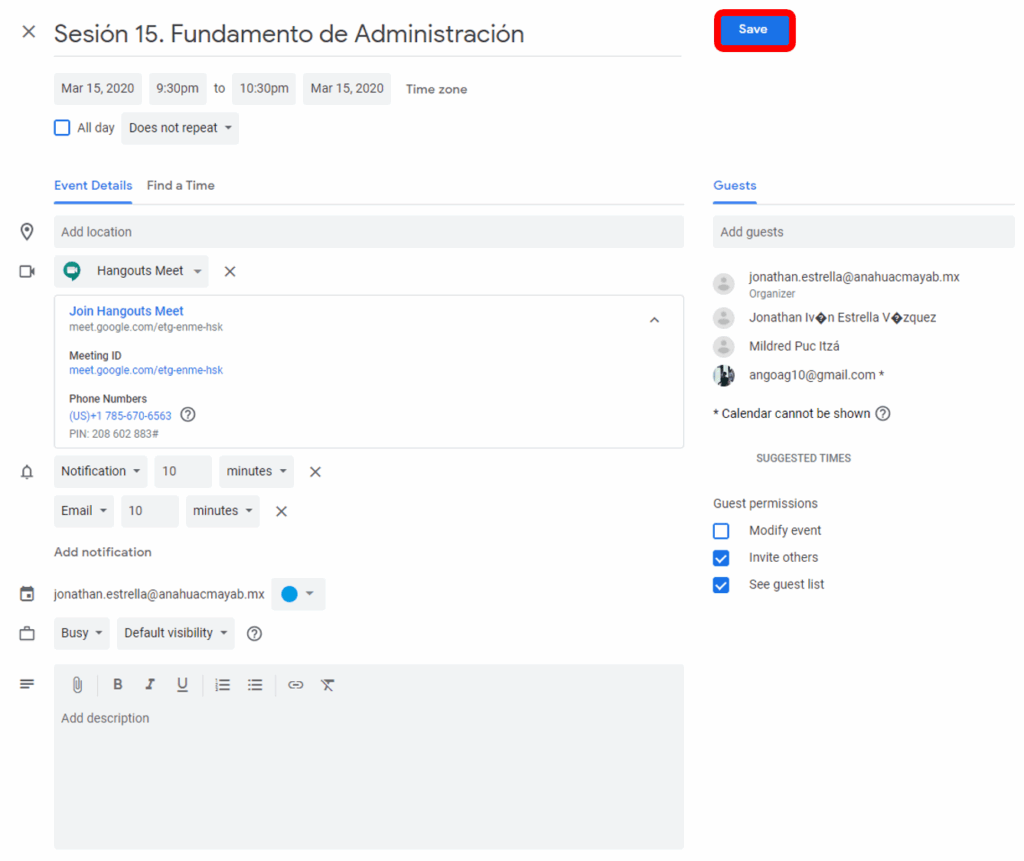1024x861 pixels.
Task: Uncheck the Invite others permission
Action: pyautogui.click(x=721, y=558)
